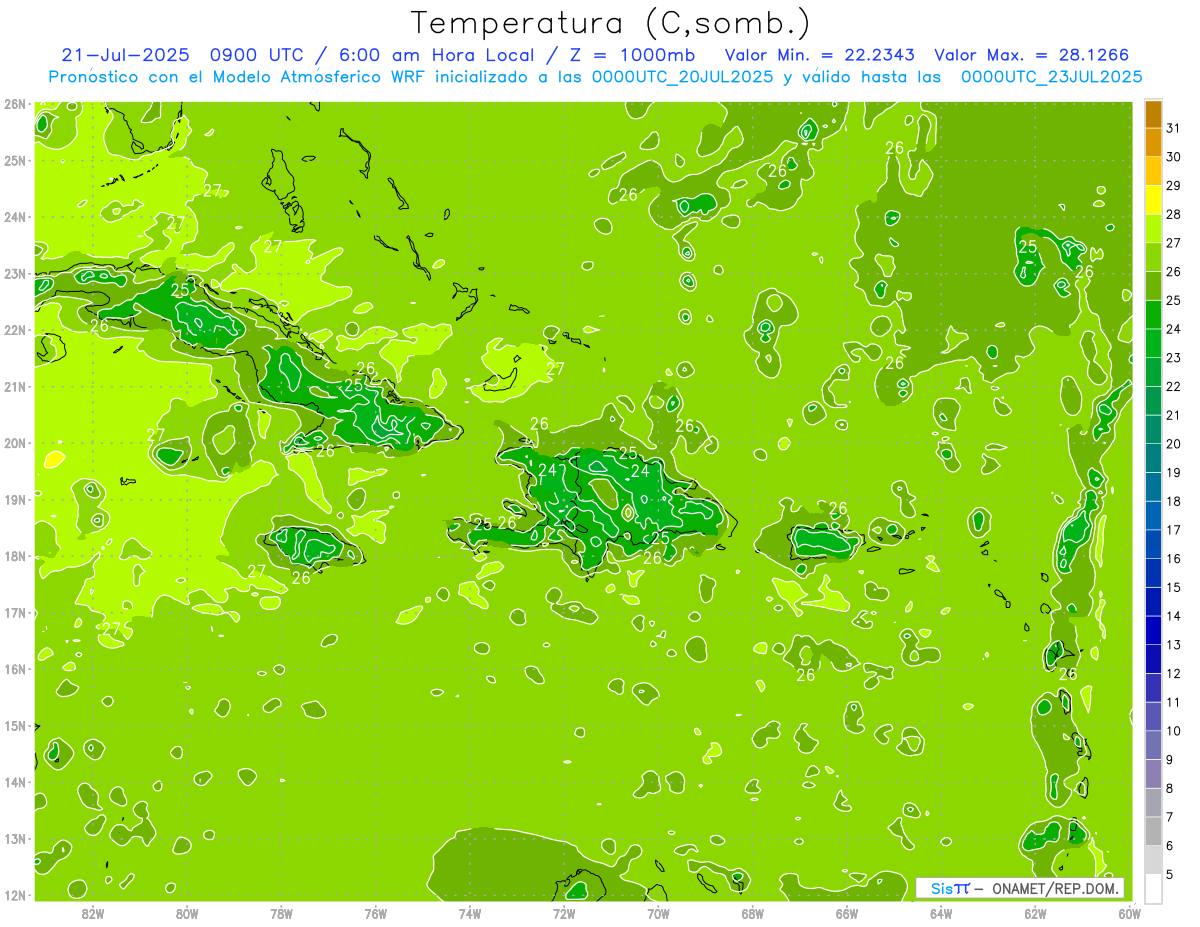1200x927 pixels.
Task: Click the color bar value label 29
Action: [x=1174, y=186]
